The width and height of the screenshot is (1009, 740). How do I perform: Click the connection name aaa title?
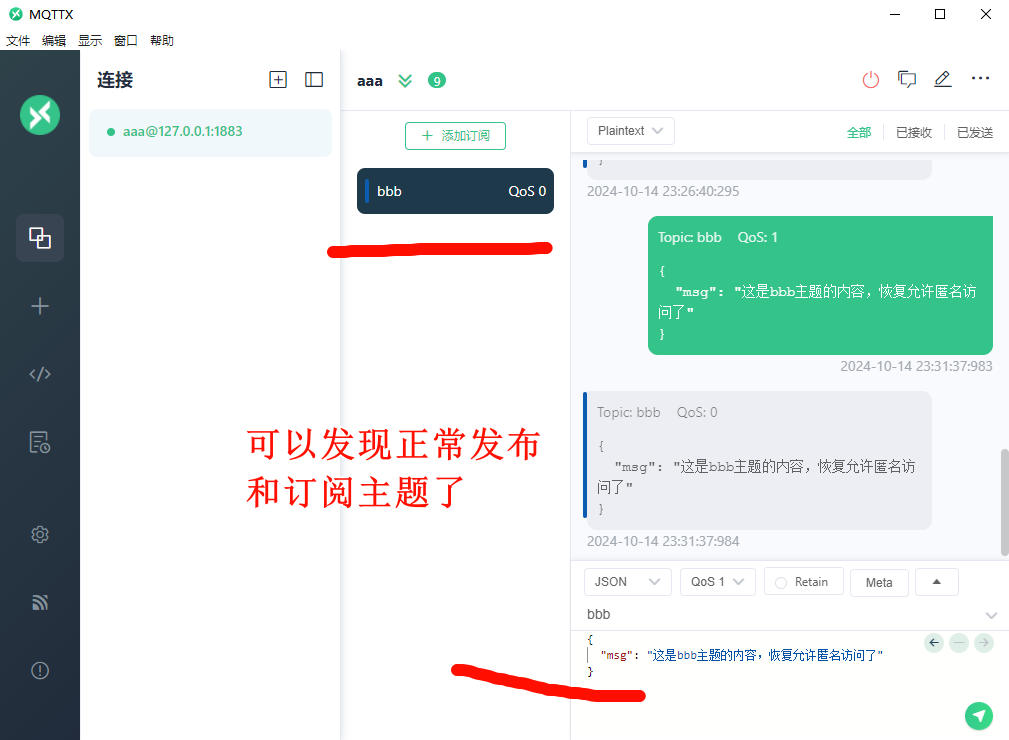(x=370, y=81)
